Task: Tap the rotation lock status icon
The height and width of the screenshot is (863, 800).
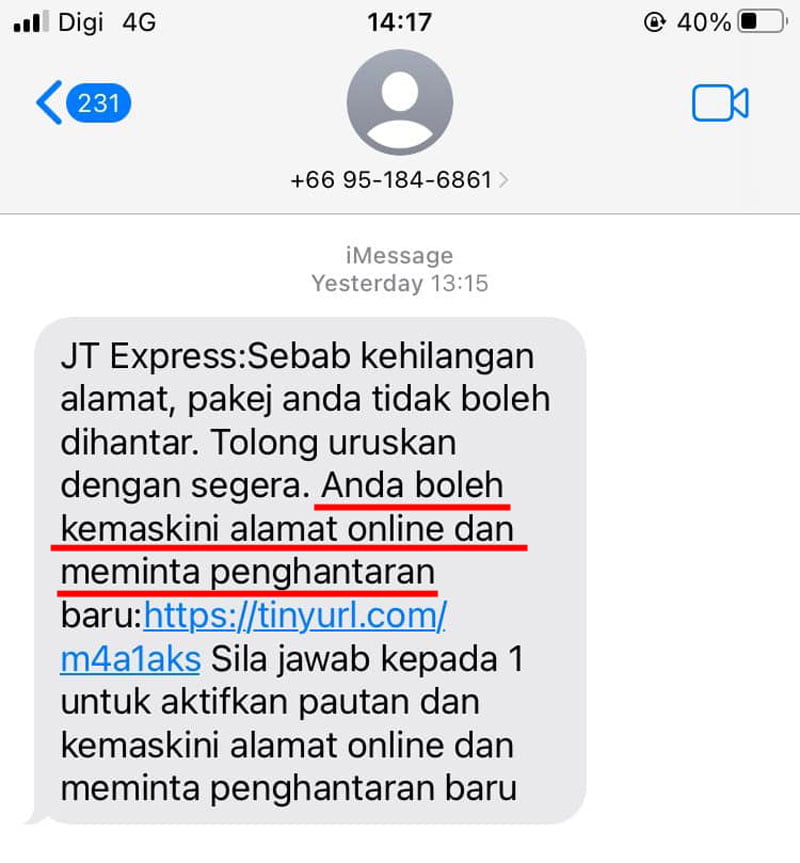Action: click(654, 22)
